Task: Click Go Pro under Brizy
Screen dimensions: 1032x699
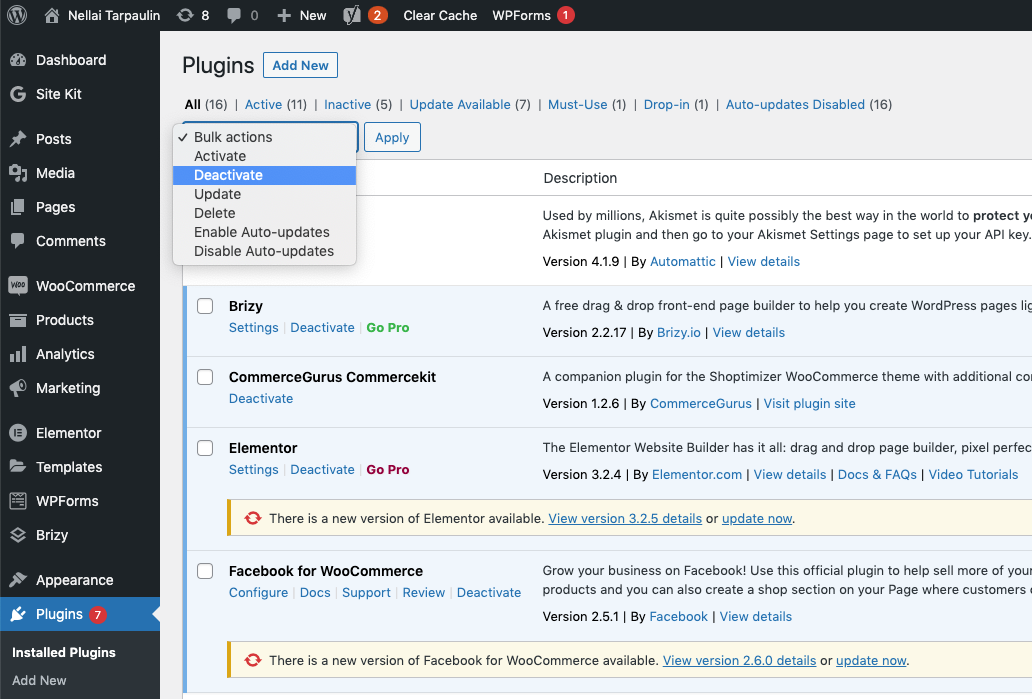Action: (x=388, y=328)
